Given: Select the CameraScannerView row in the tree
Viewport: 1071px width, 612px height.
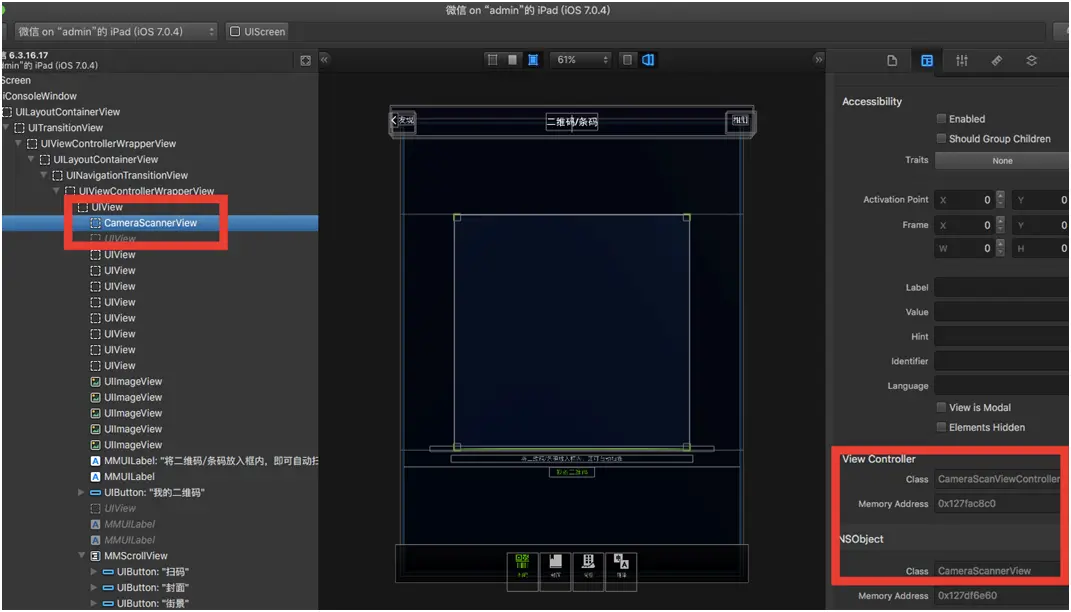Looking at the screenshot, I should [x=160, y=223].
